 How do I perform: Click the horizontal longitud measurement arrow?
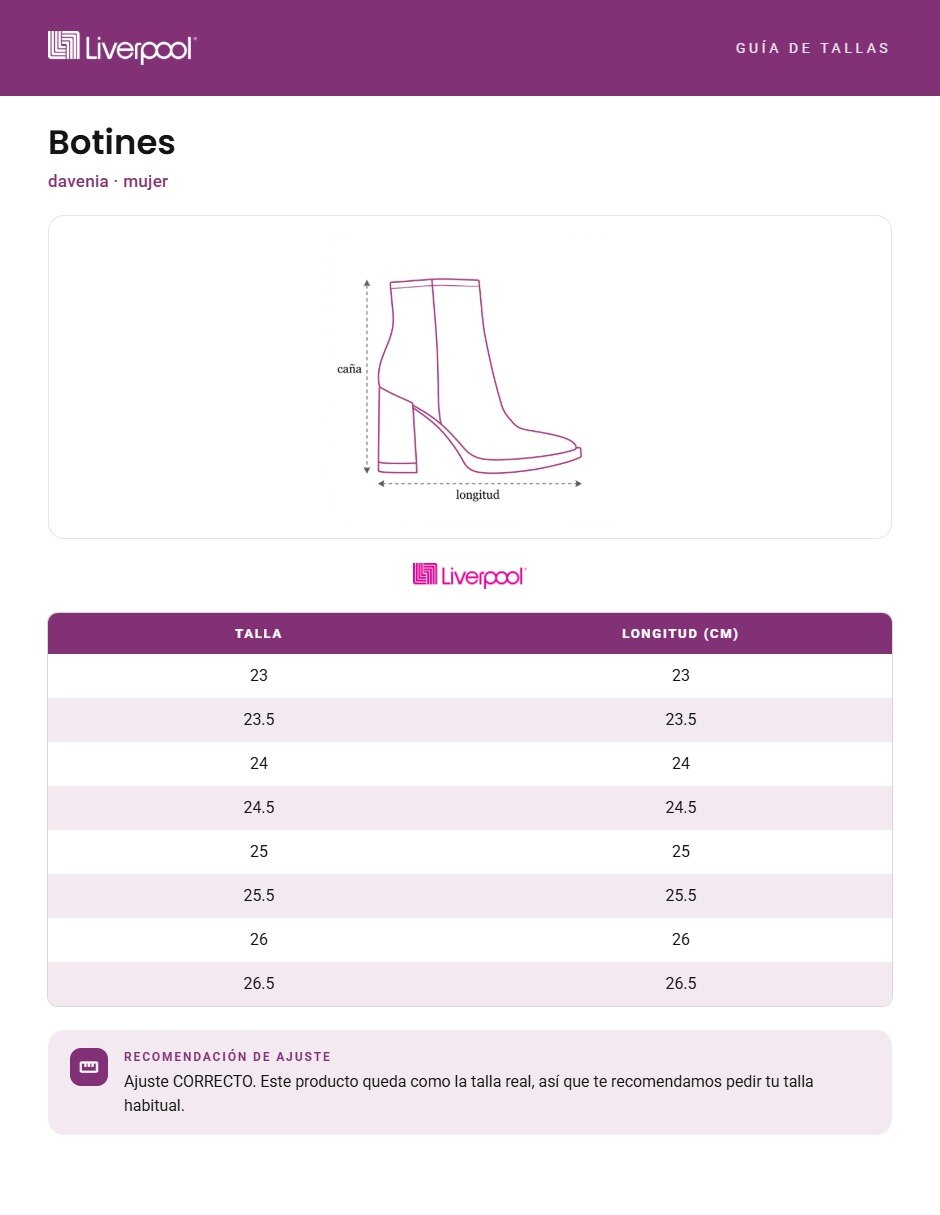(x=479, y=483)
